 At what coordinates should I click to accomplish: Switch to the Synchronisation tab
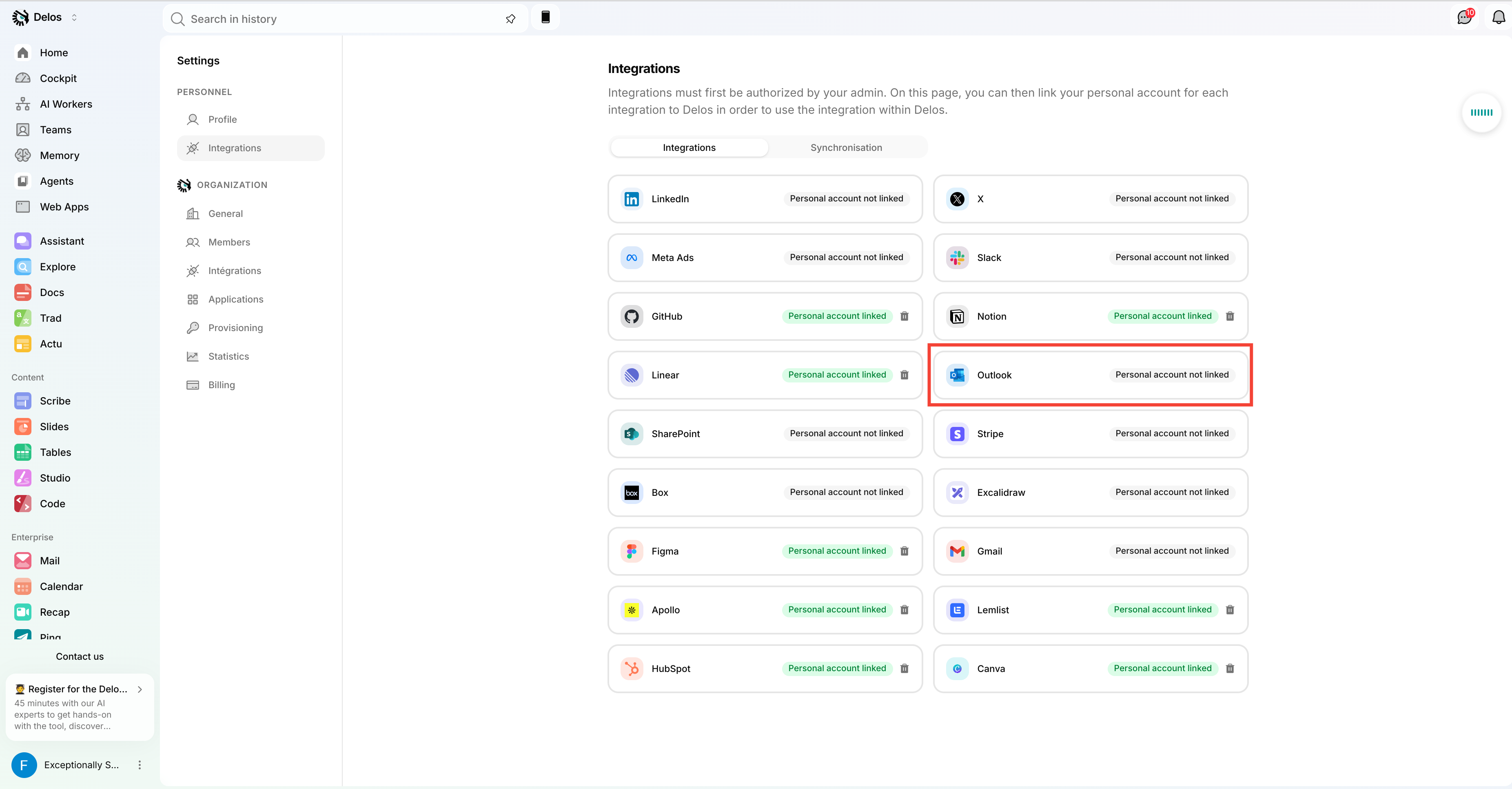[846, 148]
